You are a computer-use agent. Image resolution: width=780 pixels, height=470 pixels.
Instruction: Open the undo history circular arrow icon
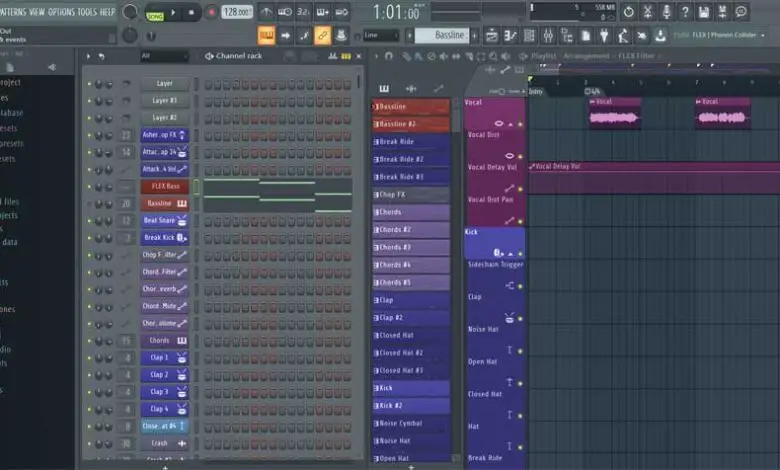point(629,12)
